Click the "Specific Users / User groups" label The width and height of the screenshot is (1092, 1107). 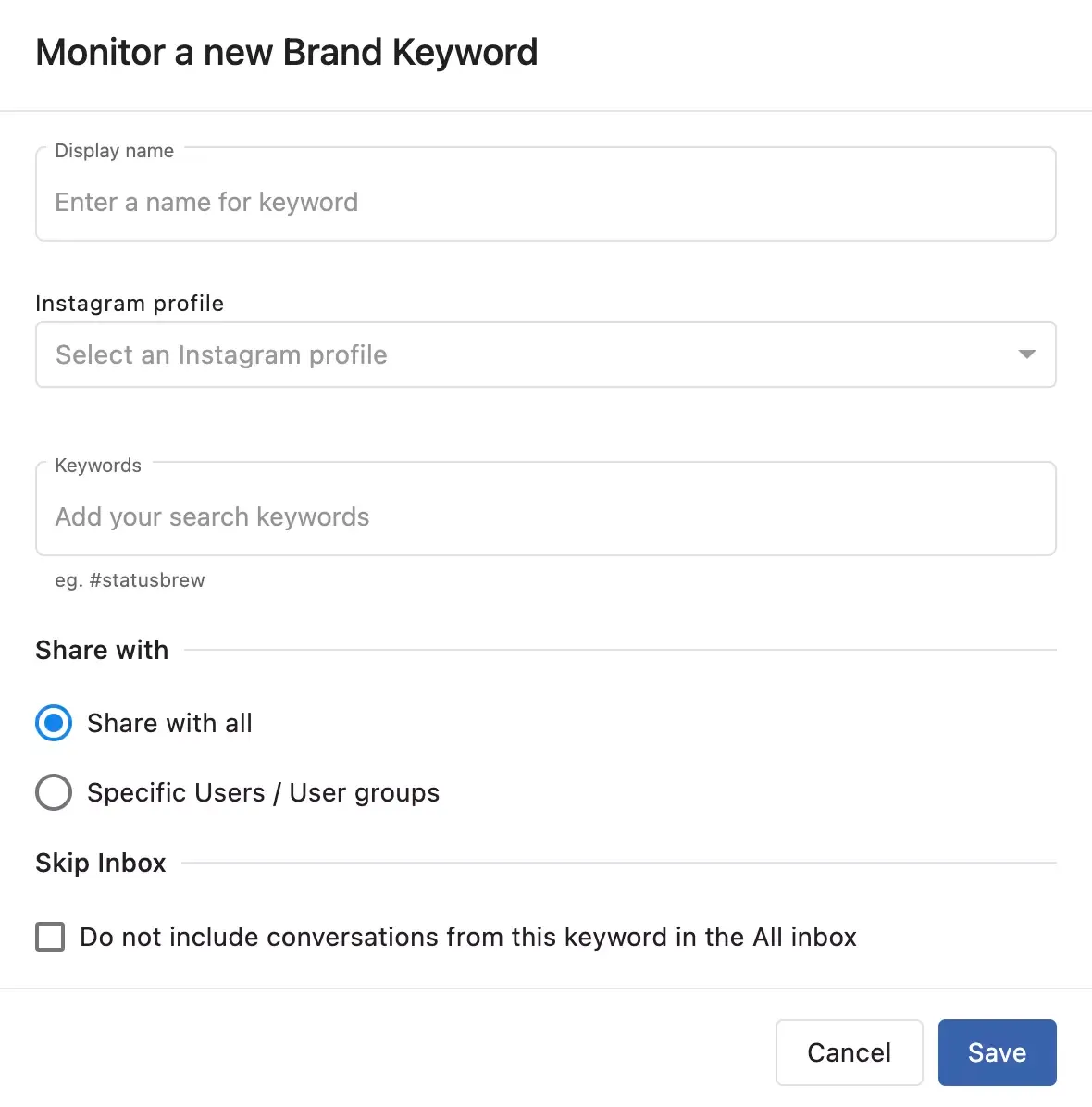(x=263, y=792)
